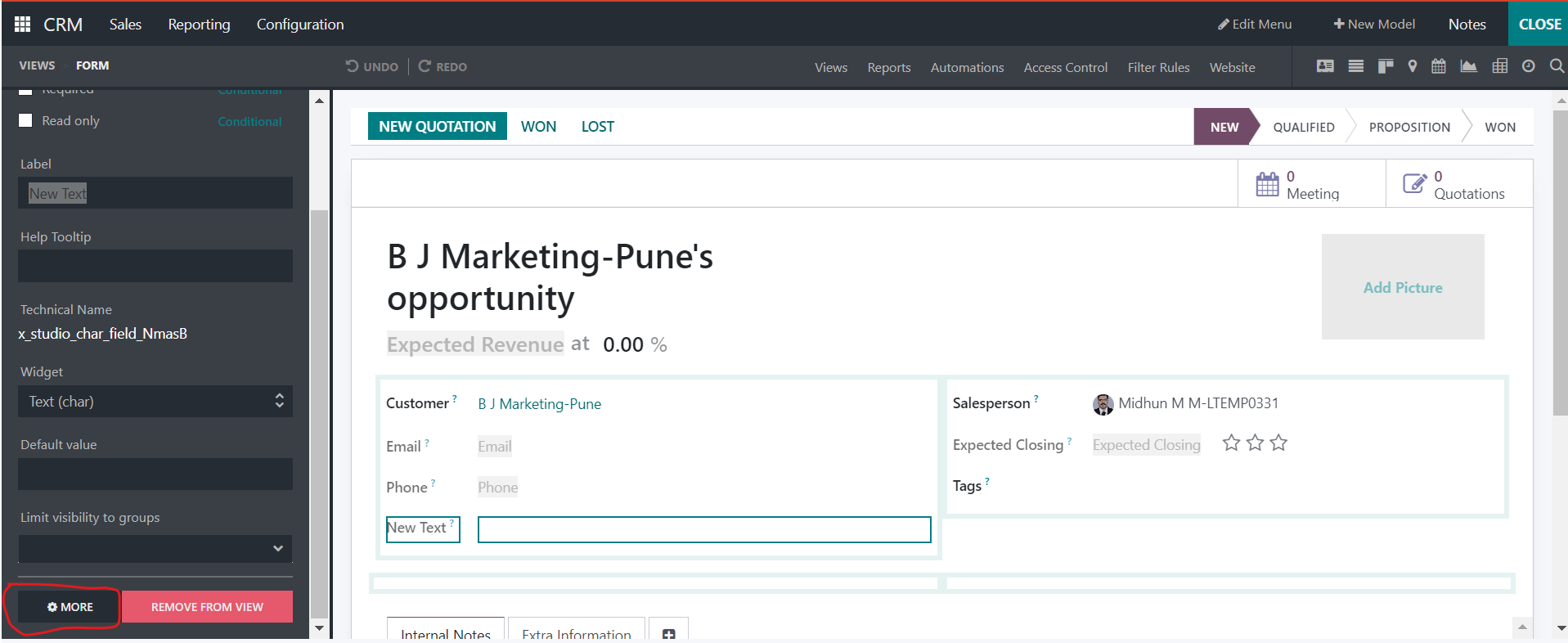The image size is (1568, 643).
Task: Click the Help Tooltip input field
Action: (x=155, y=266)
